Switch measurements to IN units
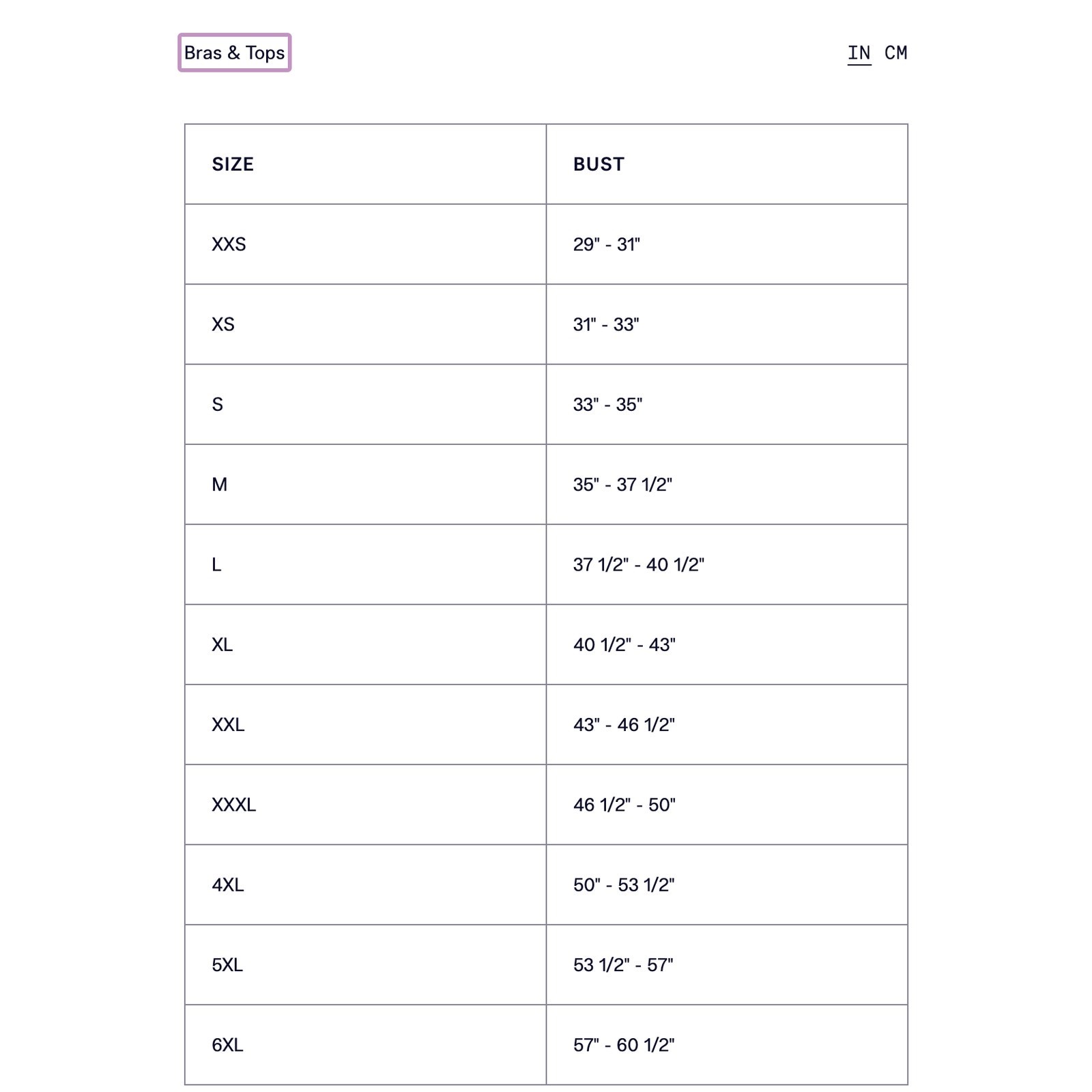 coord(859,53)
